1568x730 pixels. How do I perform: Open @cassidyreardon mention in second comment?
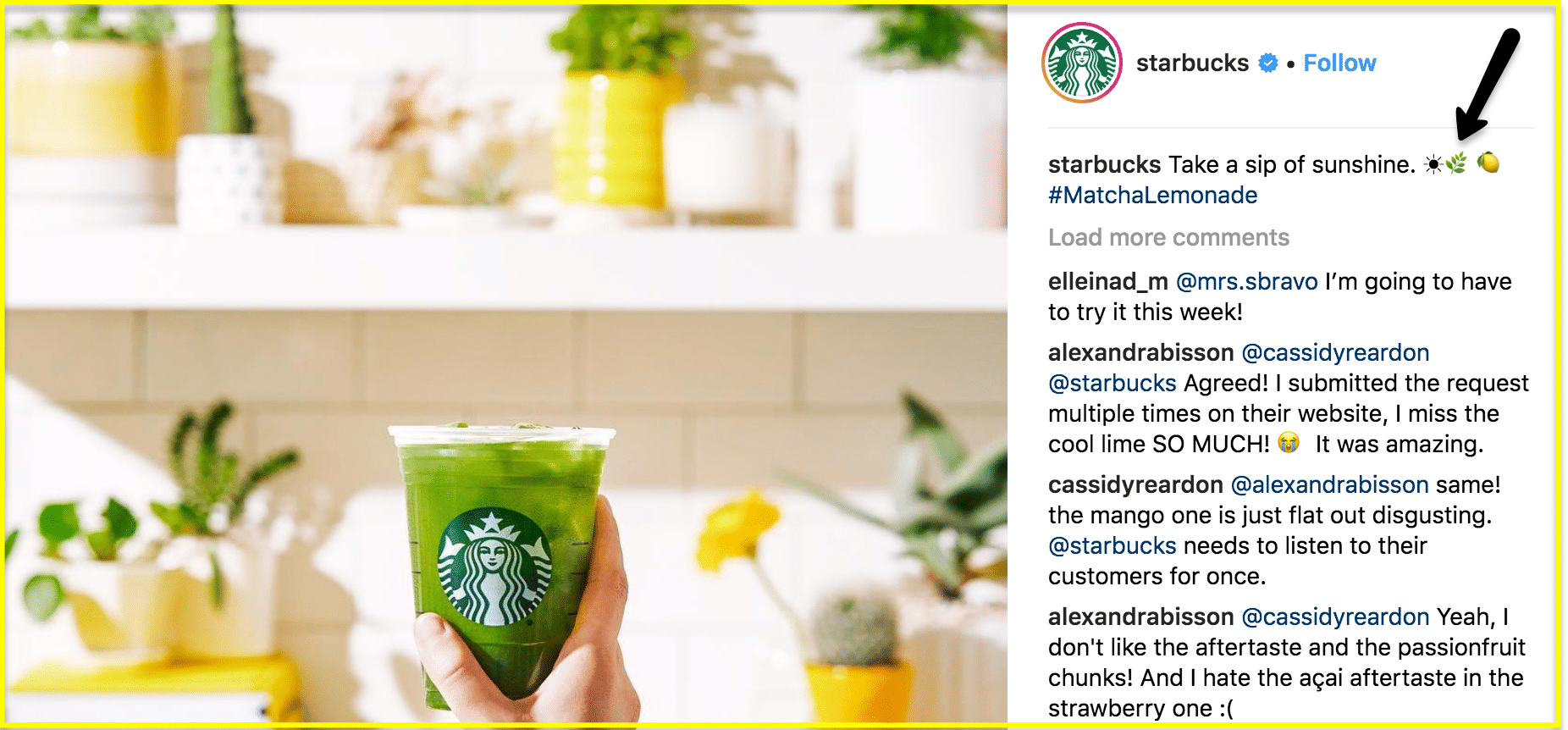point(1335,352)
